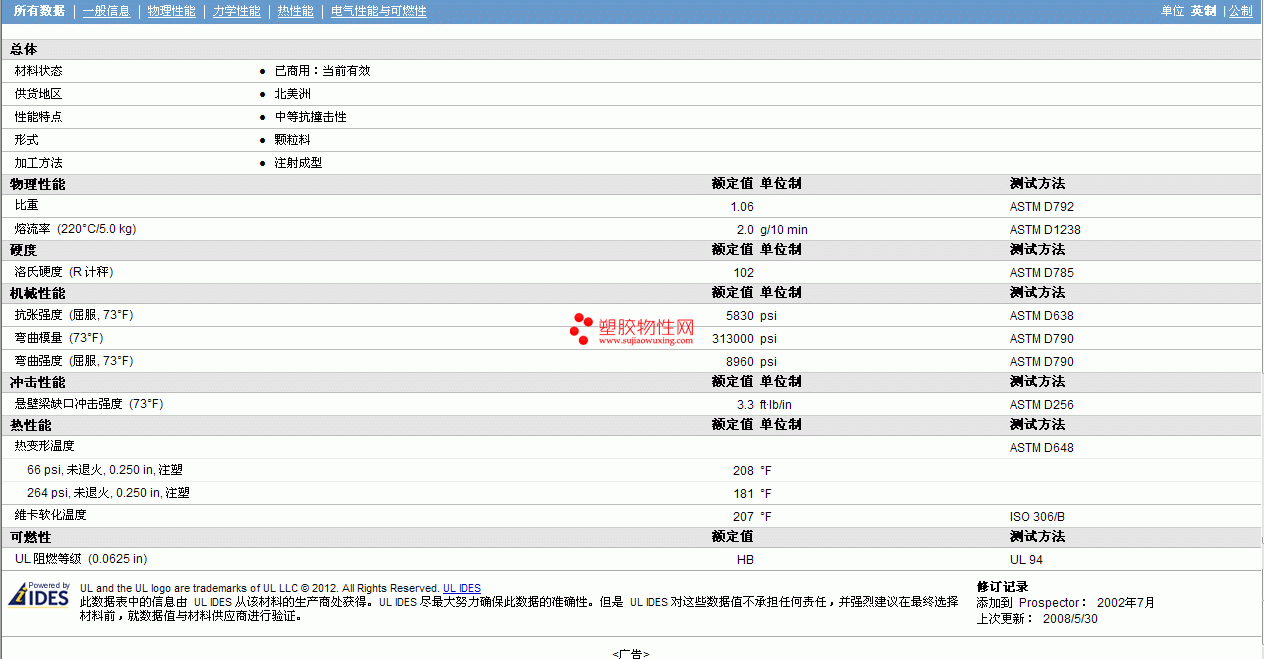Click the 供货地区 label
This screenshot has height=659, width=1264.
tap(38, 94)
